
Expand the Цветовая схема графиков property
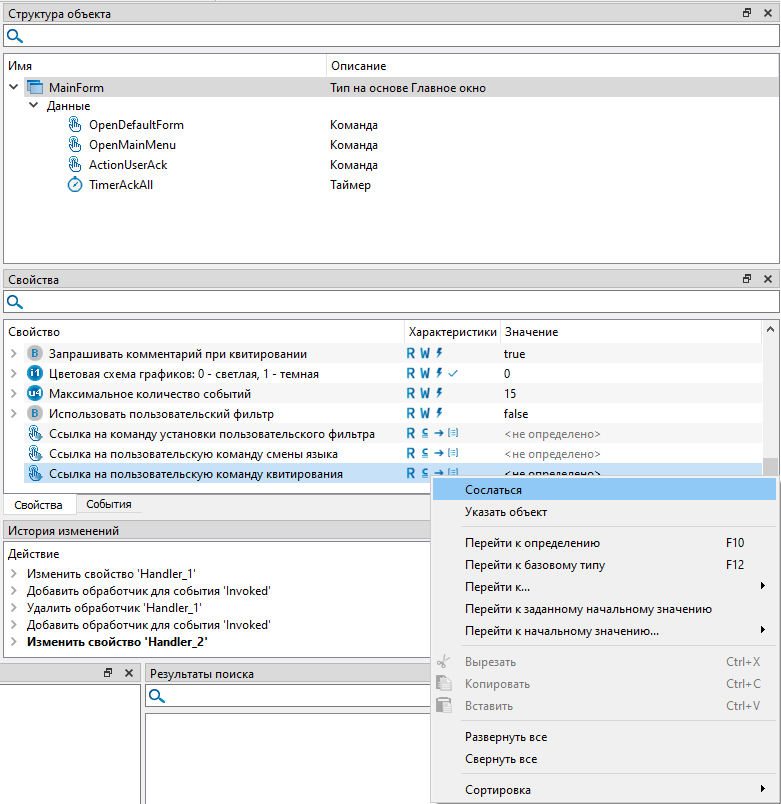(14, 374)
